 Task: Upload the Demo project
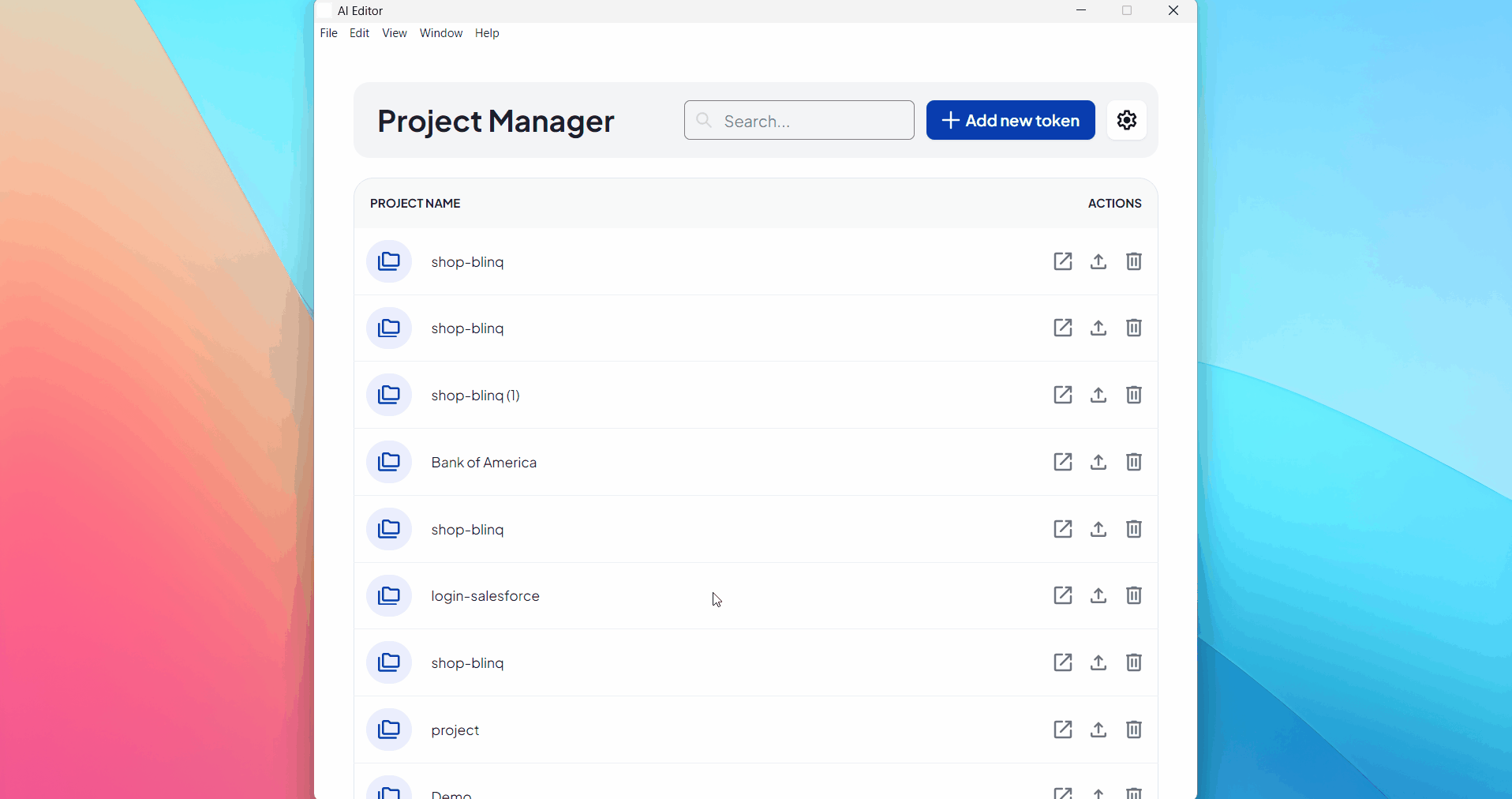click(x=1098, y=793)
